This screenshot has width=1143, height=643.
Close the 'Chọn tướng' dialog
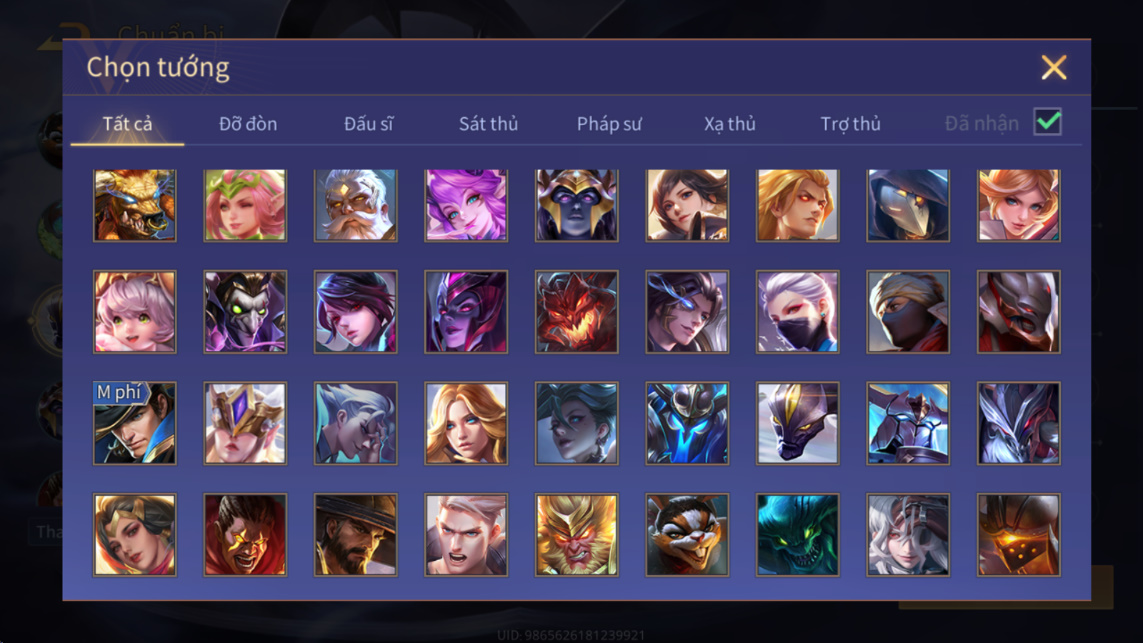[1054, 68]
